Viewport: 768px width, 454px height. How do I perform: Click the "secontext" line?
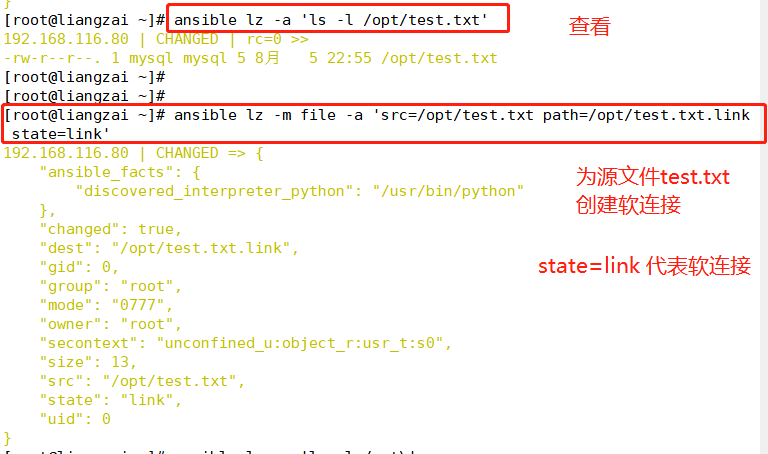[x=245, y=343]
